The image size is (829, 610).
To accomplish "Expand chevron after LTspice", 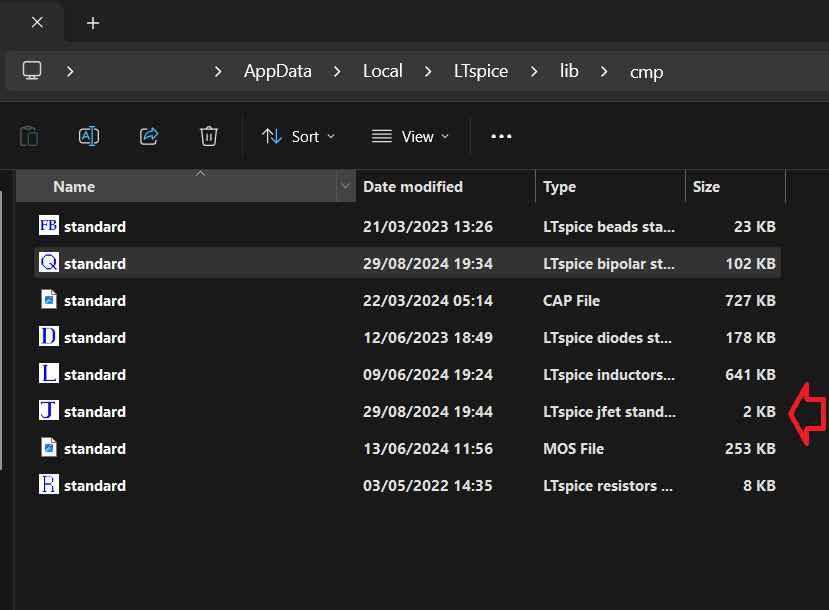I will [x=534, y=71].
